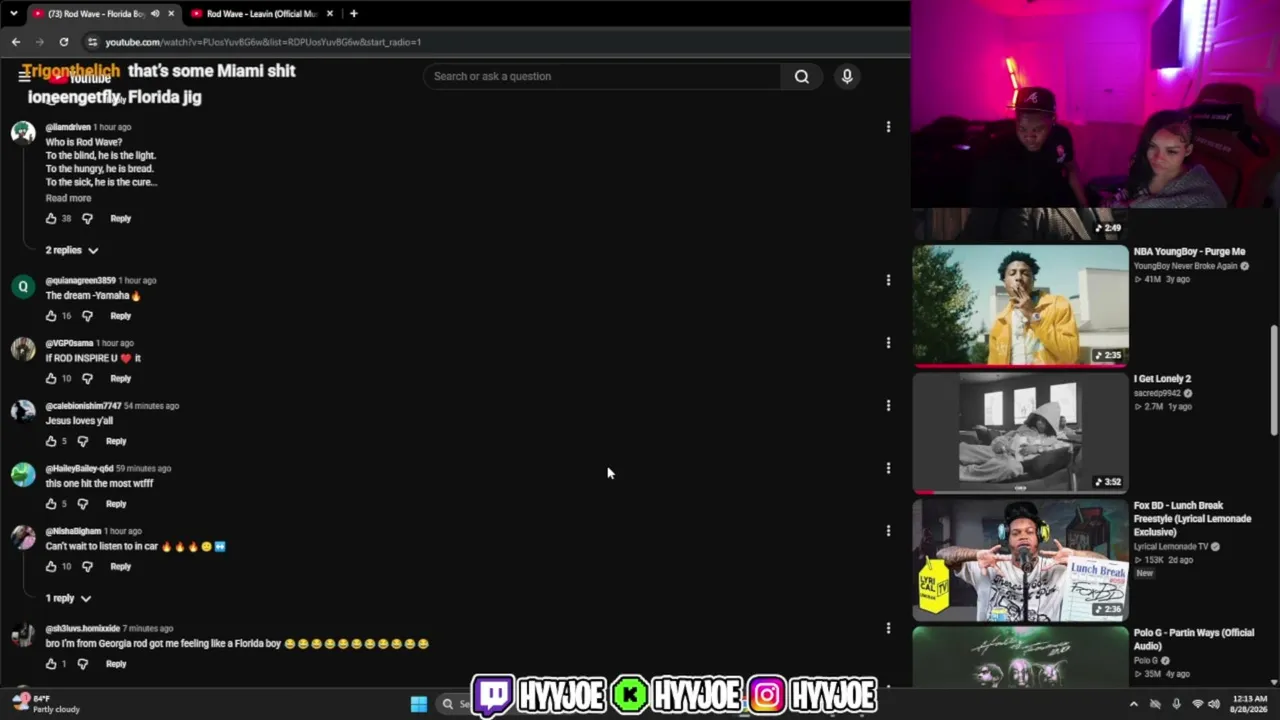Open the Fox BD Lunch Break Freestyle thumbnail
Image resolution: width=1280 pixels, height=720 pixels.
tap(1020, 560)
